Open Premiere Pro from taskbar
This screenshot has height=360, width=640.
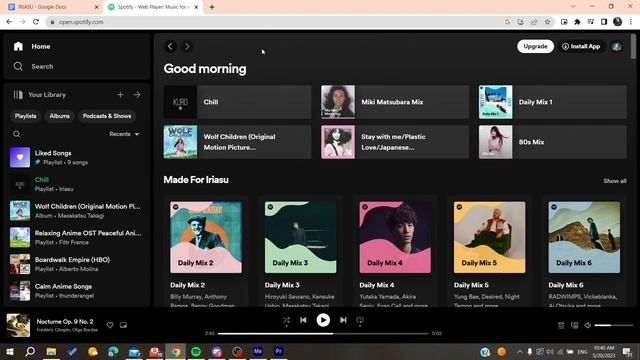pyautogui.click(x=279, y=351)
